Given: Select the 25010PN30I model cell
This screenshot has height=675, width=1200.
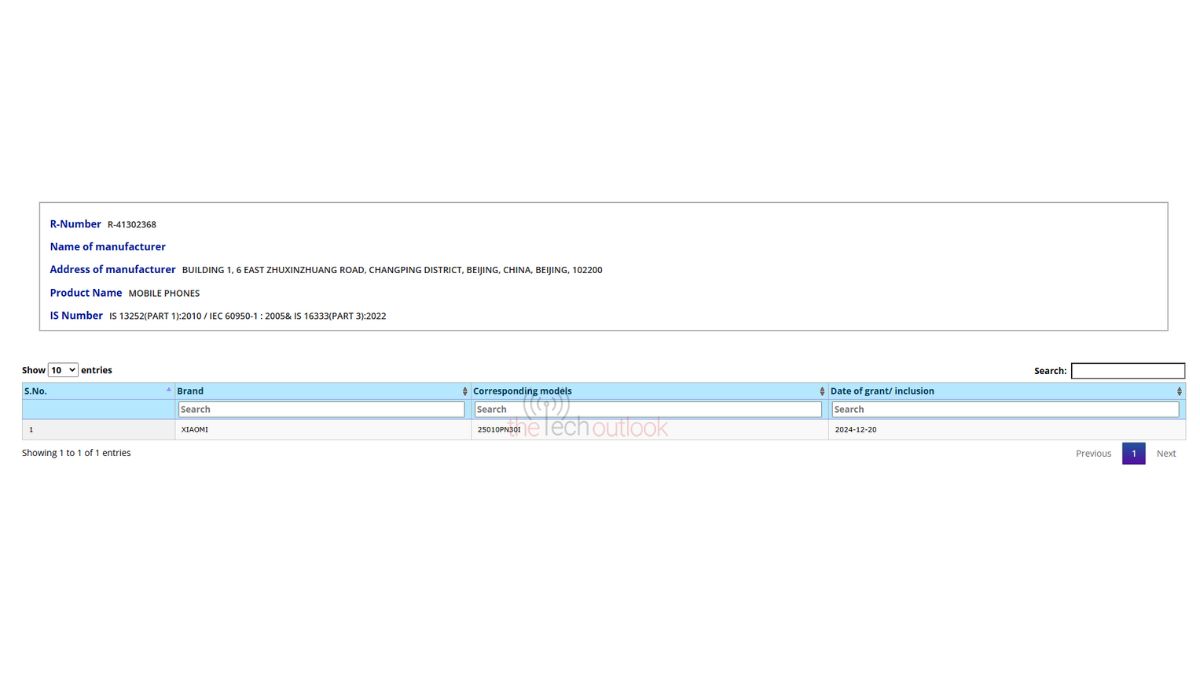Looking at the screenshot, I should [x=499, y=430].
